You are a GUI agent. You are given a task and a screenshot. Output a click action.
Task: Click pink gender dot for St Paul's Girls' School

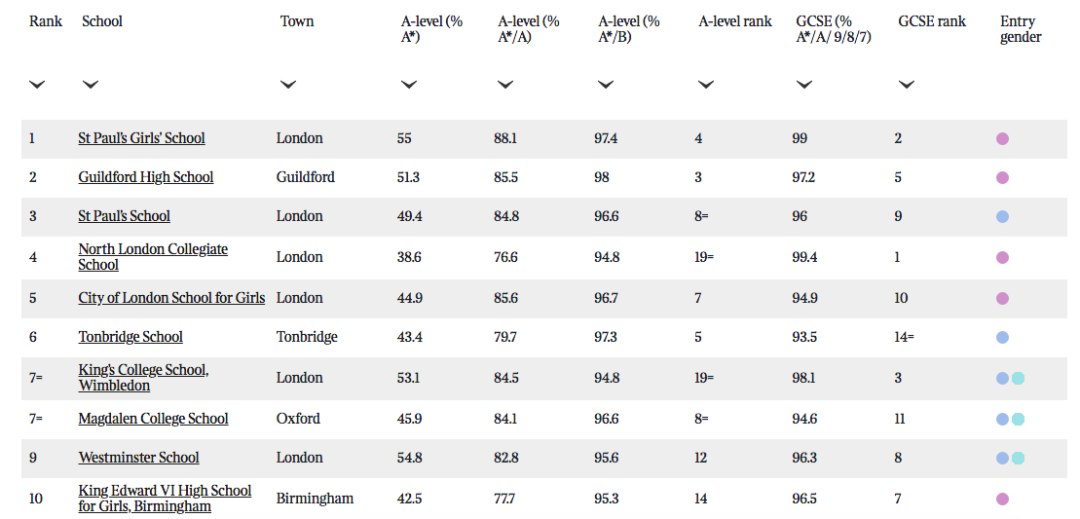pos(1003,139)
